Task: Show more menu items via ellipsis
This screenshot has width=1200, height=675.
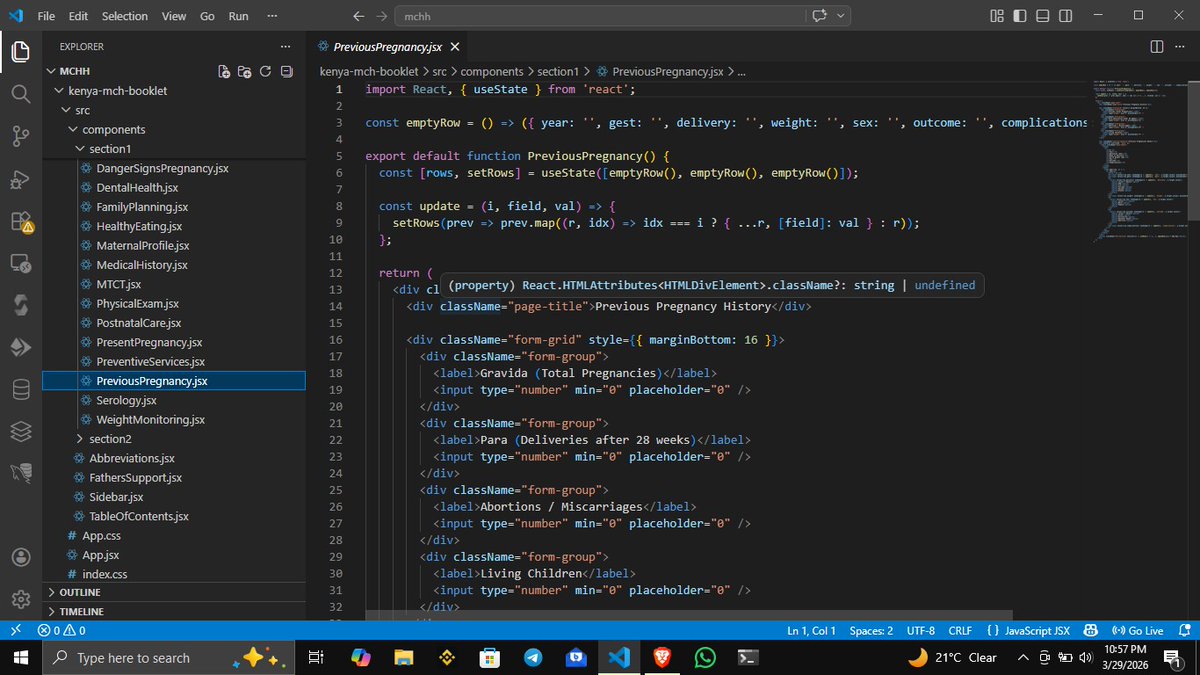Action: pyautogui.click(x=274, y=16)
